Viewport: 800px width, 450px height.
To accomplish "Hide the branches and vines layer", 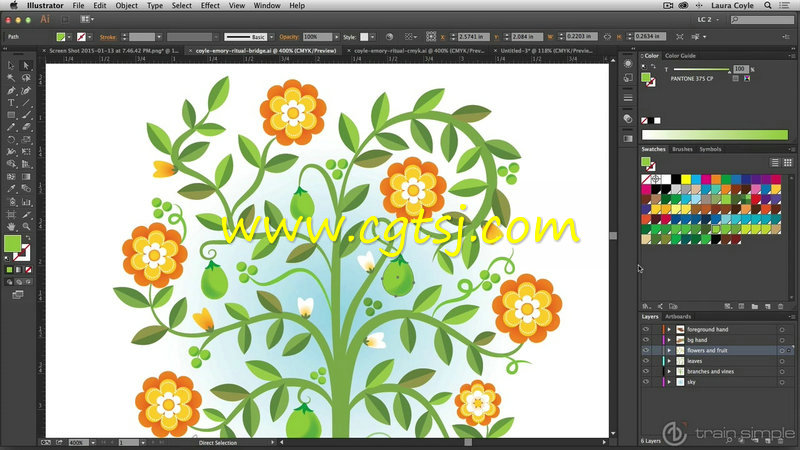I will pos(646,371).
